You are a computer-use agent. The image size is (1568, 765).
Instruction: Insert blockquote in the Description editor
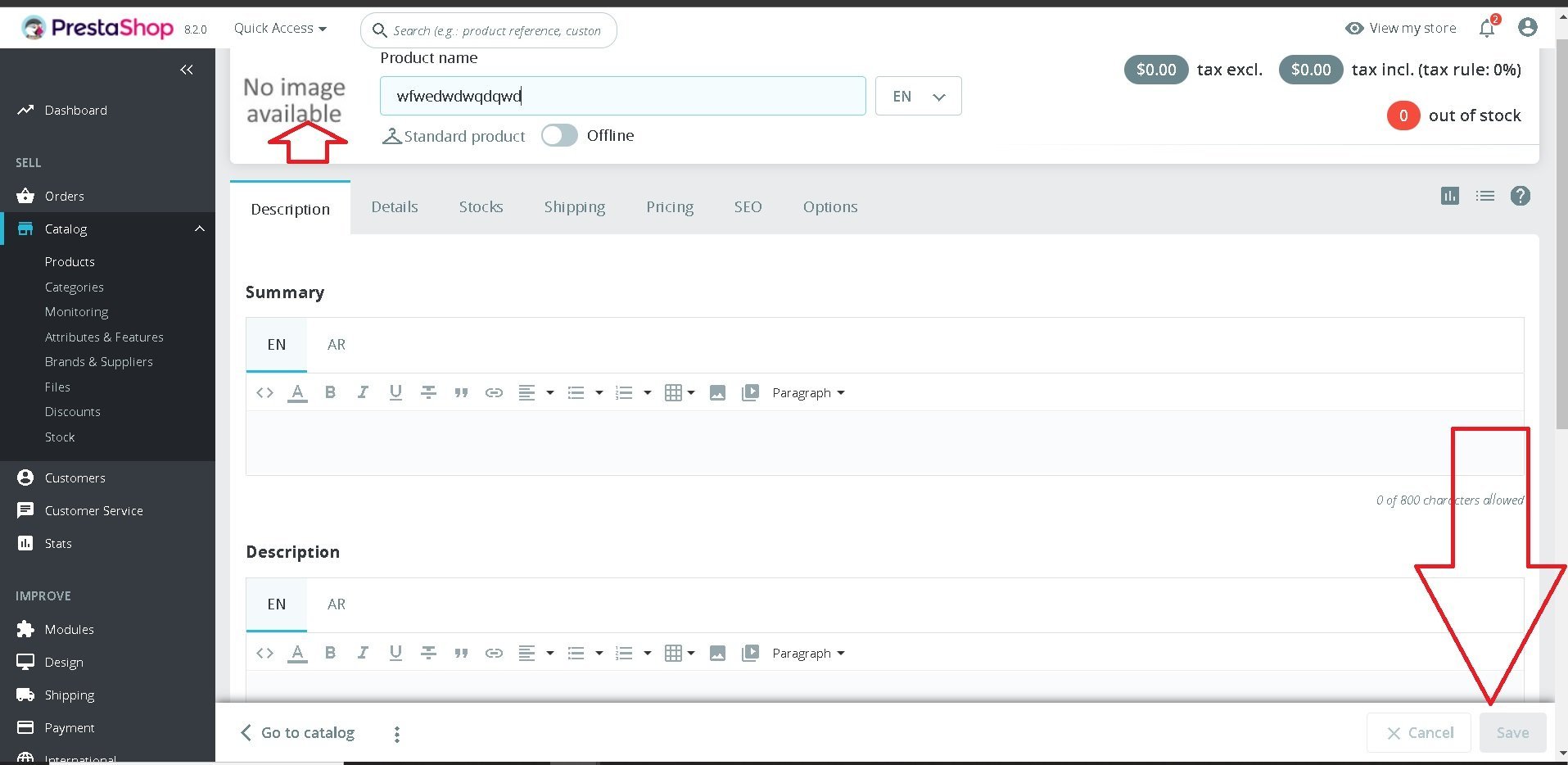coord(461,654)
